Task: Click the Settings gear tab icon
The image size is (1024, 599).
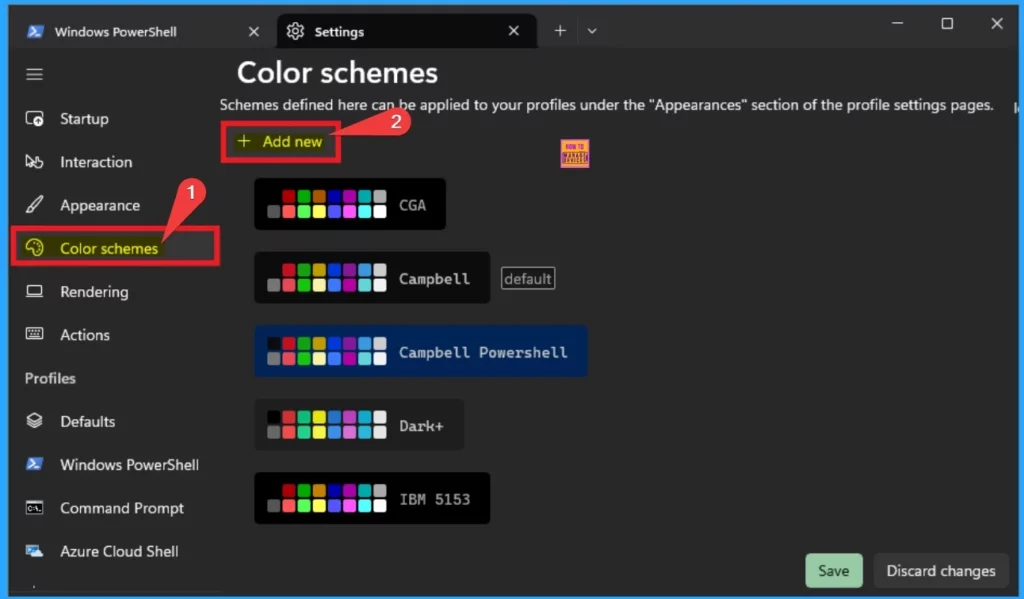Action: [295, 31]
